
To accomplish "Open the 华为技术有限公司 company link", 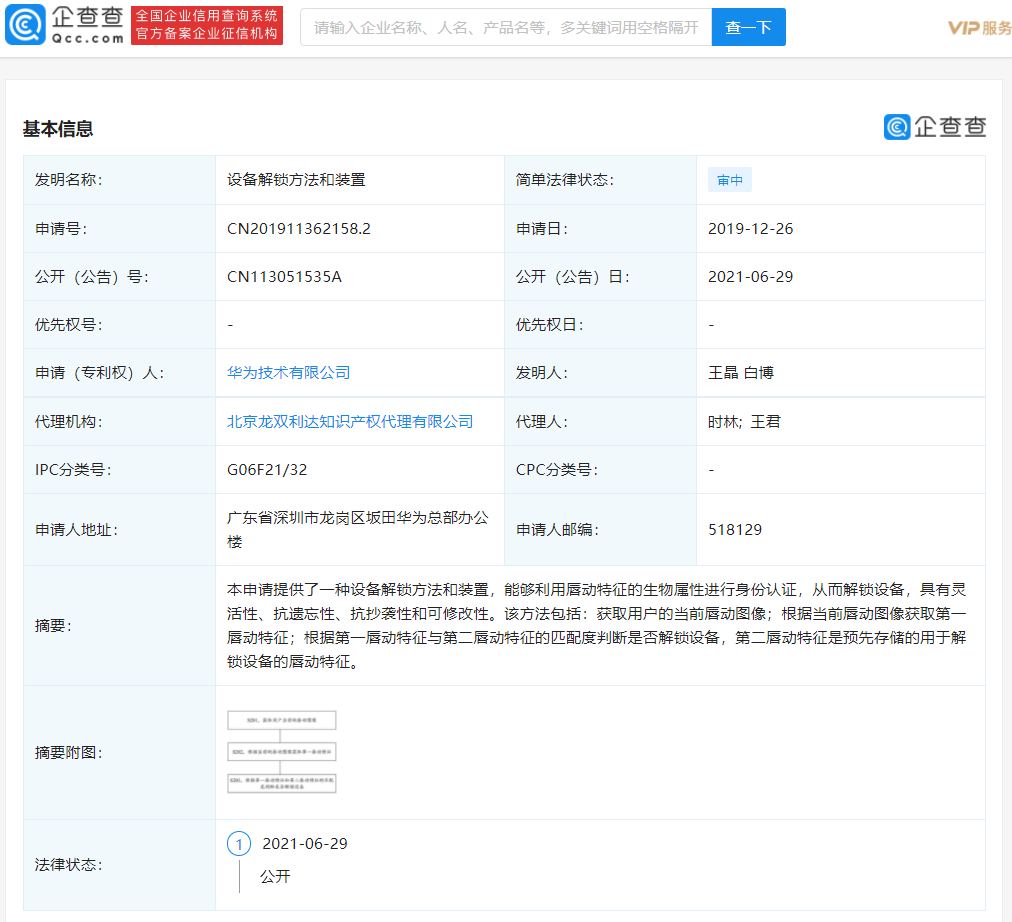I will click(x=287, y=372).
